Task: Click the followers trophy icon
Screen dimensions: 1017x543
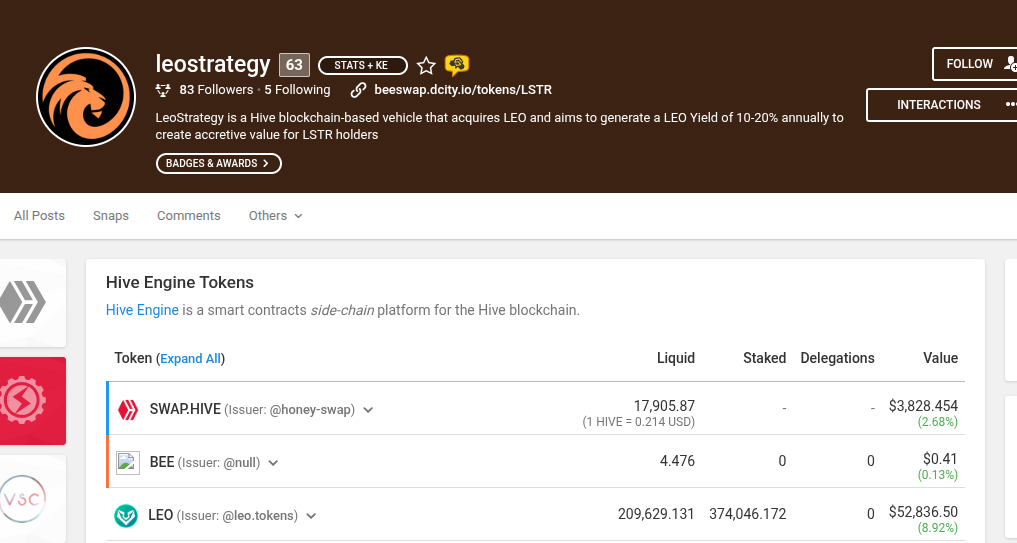Action: pos(163,90)
